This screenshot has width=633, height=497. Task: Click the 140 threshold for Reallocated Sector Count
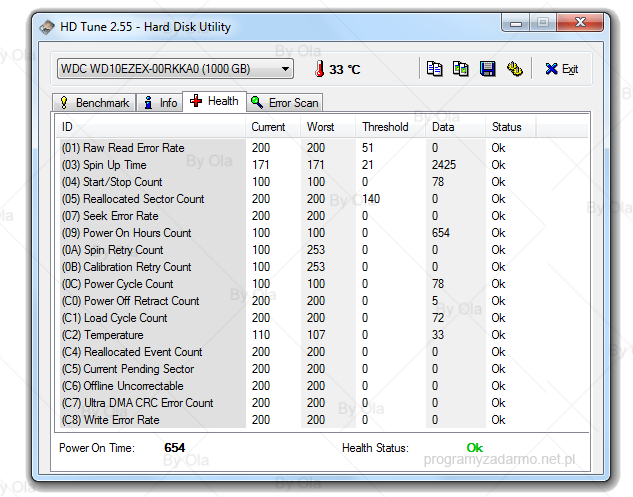tap(371, 199)
